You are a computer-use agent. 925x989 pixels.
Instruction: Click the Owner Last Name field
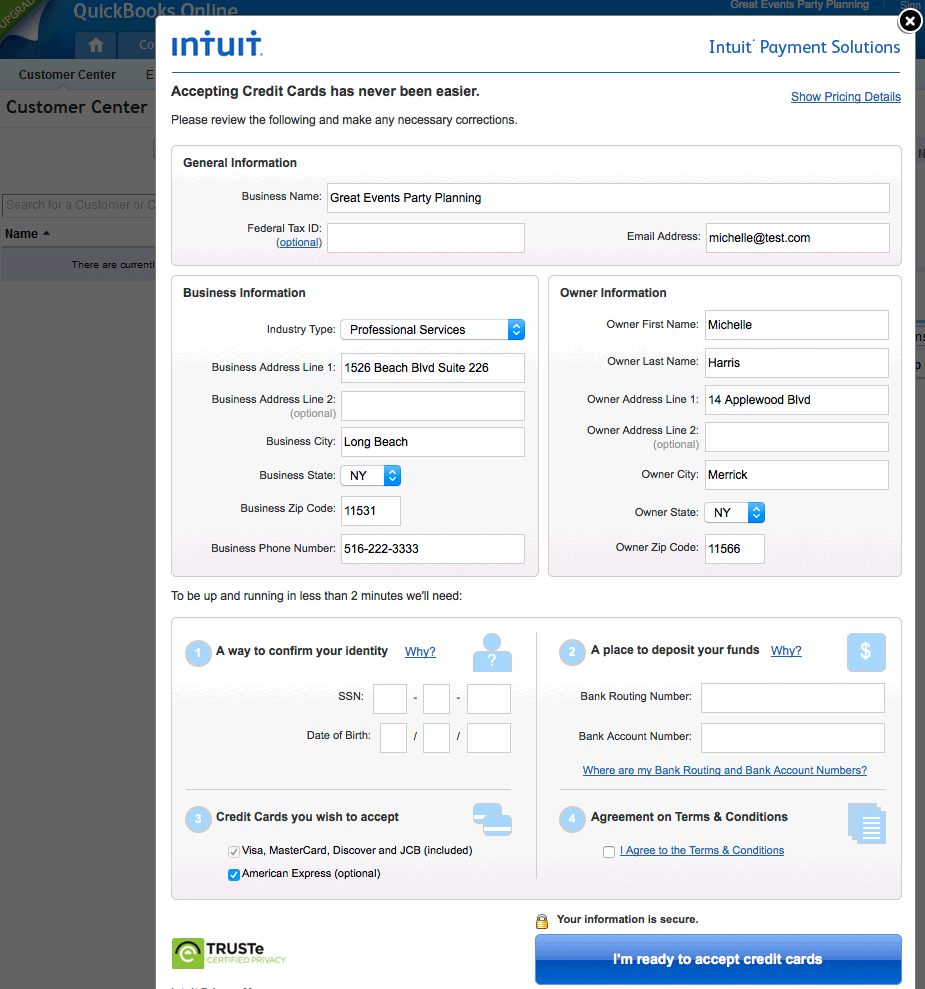tap(796, 363)
